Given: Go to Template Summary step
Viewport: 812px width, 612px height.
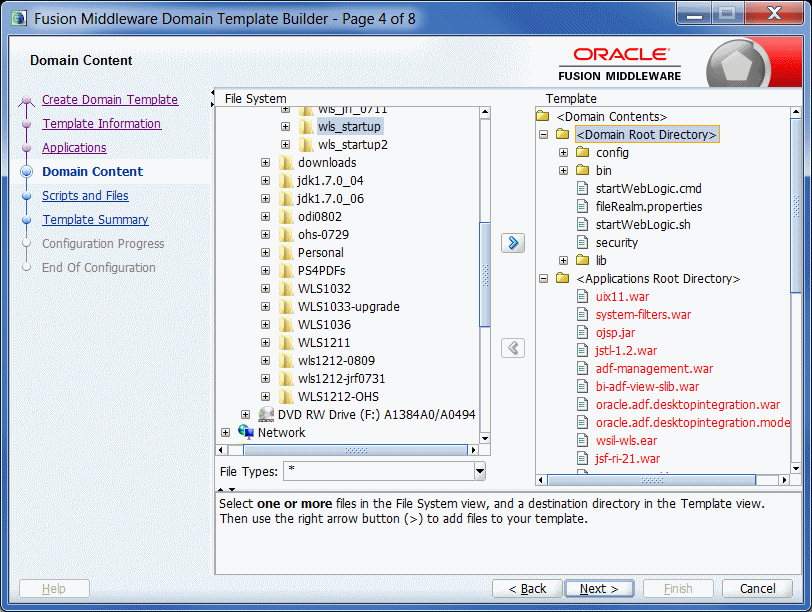Looking at the screenshot, I should (95, 220).
